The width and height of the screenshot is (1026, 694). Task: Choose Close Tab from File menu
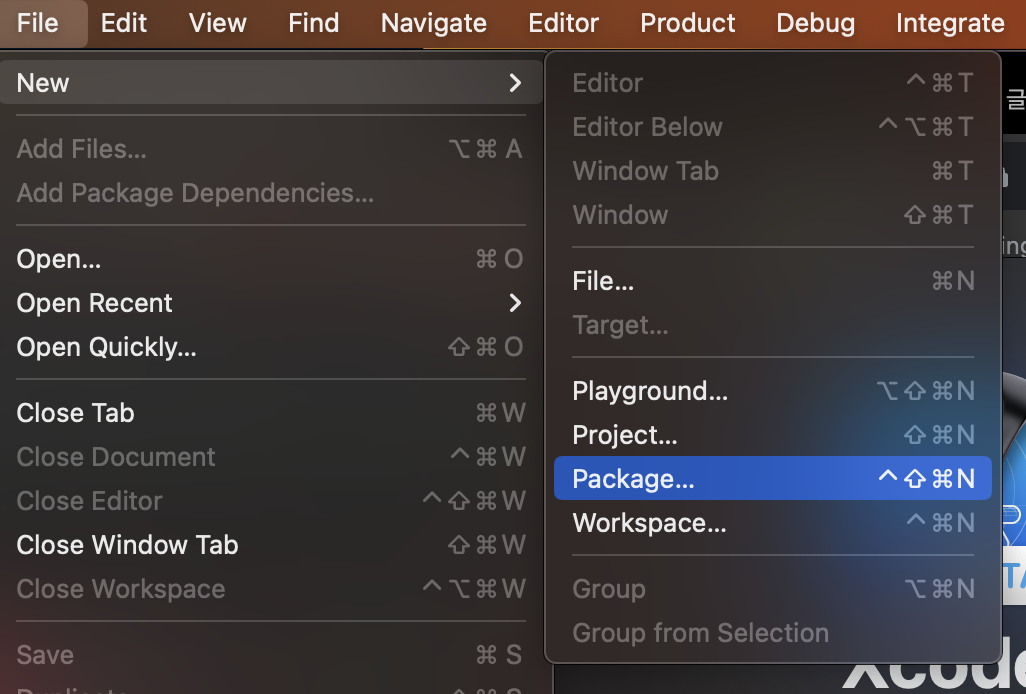tap(76, 413)
